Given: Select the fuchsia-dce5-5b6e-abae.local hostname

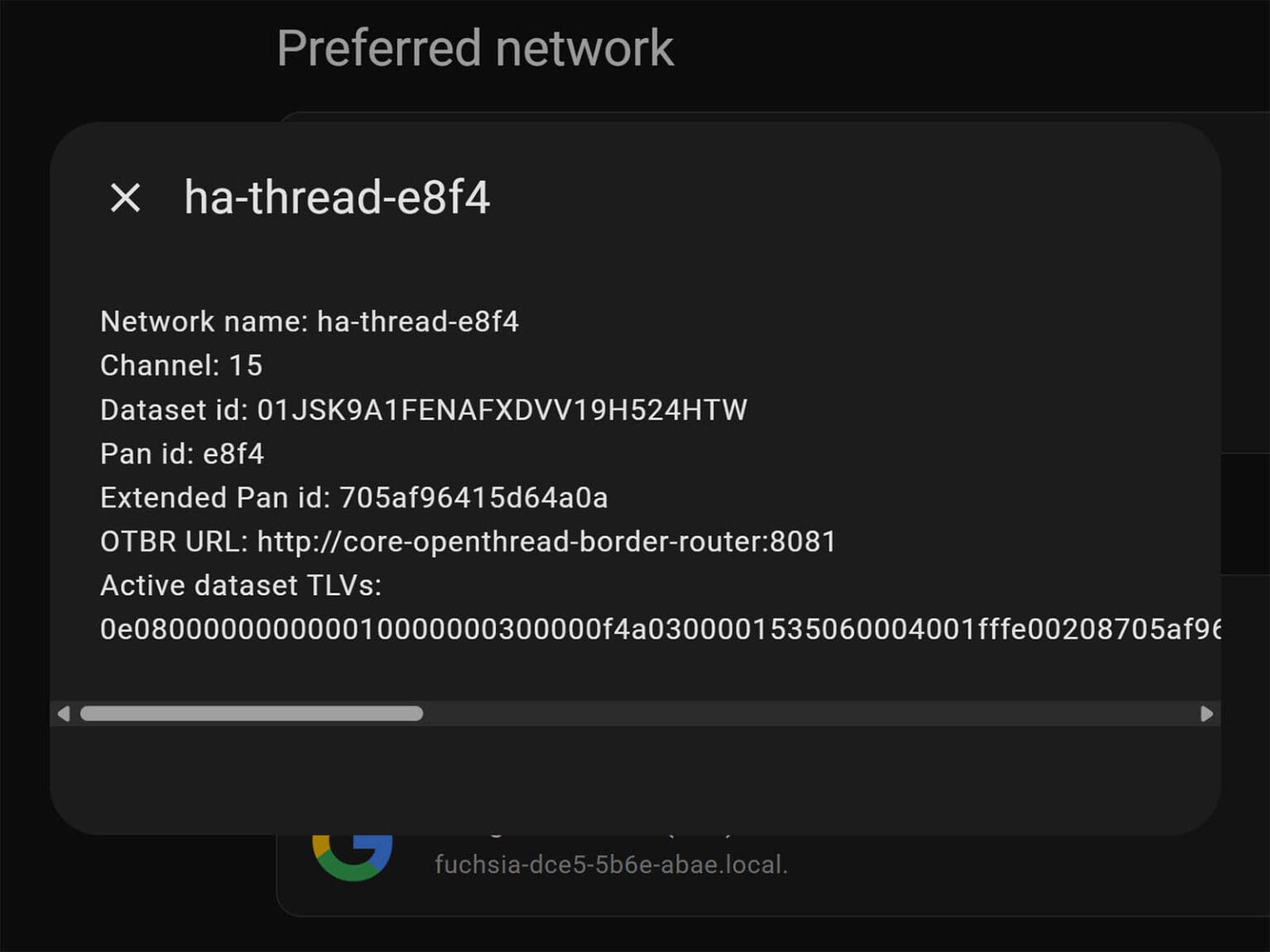Looking at the screenshot, I should tap(610, 864).
